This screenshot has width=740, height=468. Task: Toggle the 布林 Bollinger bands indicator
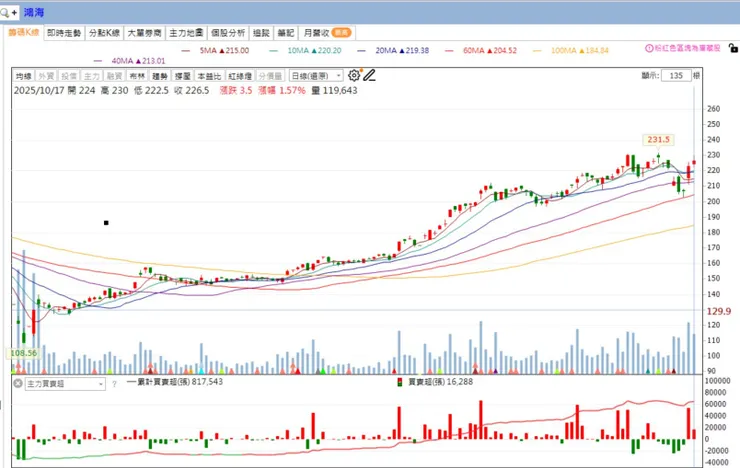click(x=137, y=76)
